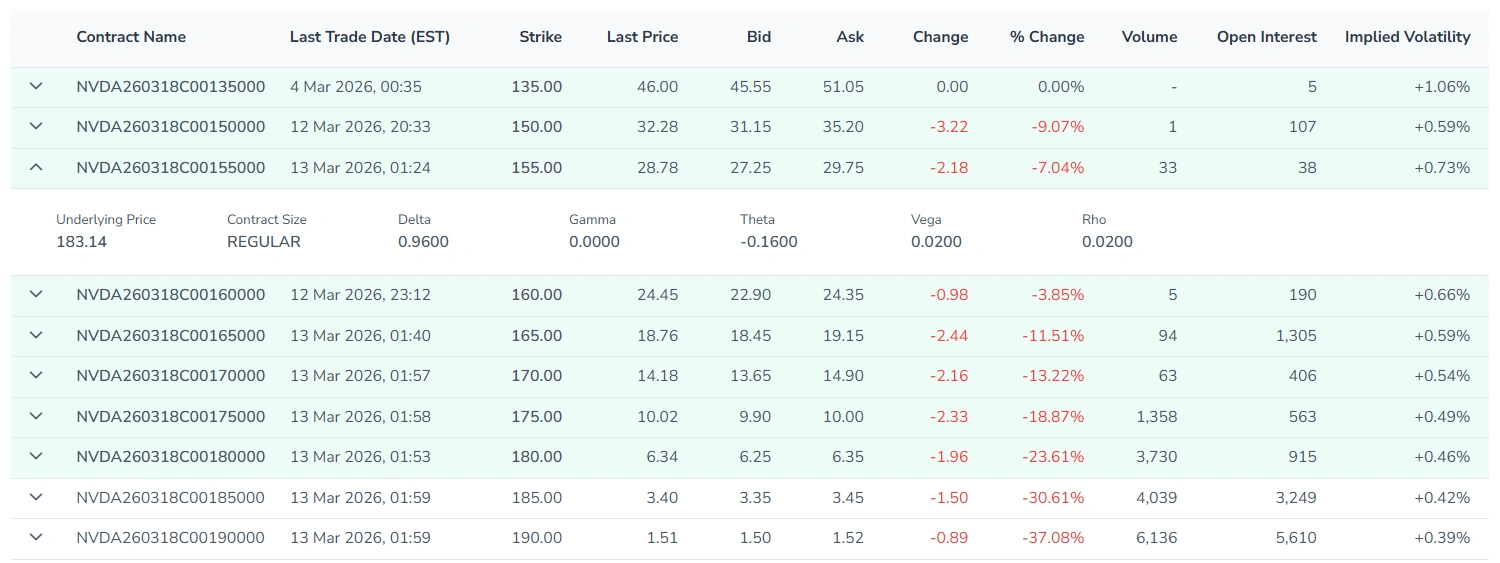Click the 4 Mar 2026, 00:35 date cell
1500x563 pixels.
coord(356,87)
